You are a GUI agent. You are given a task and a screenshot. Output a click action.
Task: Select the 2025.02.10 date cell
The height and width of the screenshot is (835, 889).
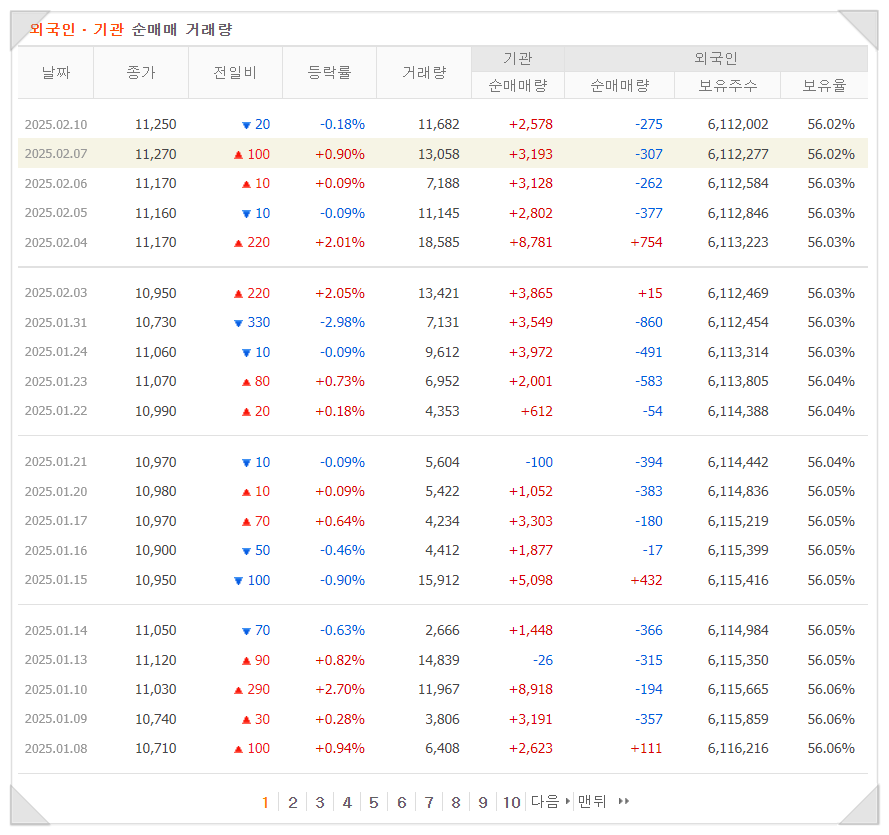point(56,125)
